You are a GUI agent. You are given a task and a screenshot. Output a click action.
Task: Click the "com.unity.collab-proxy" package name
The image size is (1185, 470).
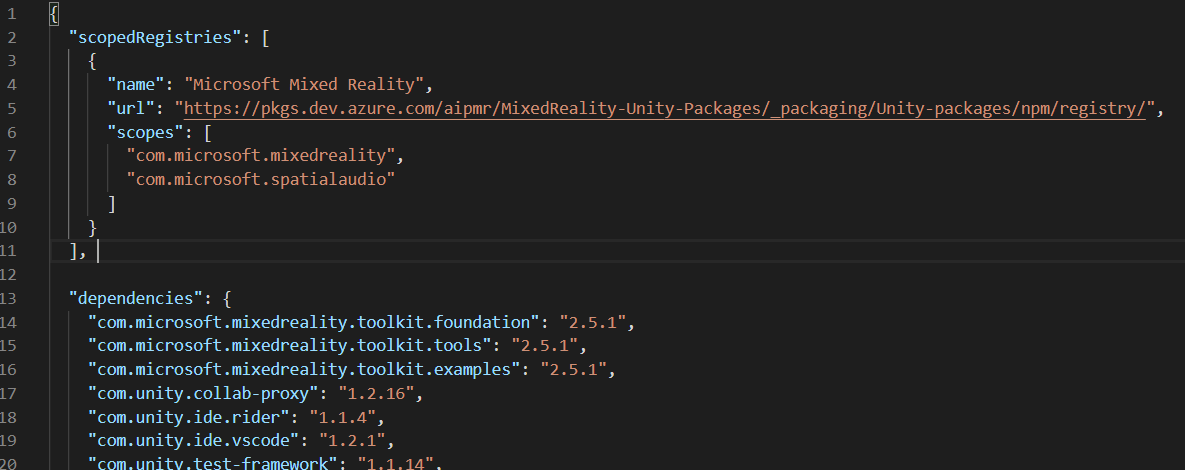click(x=203, y=394)
